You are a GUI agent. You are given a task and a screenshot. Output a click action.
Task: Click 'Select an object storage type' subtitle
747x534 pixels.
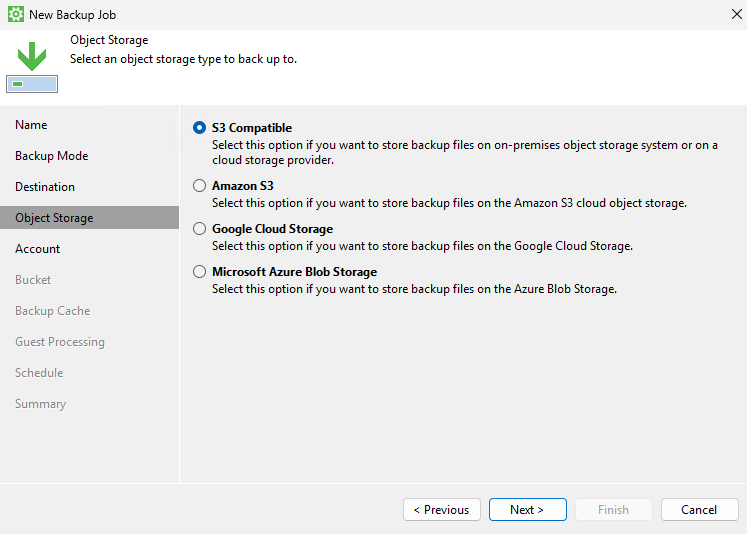[183, 59]
